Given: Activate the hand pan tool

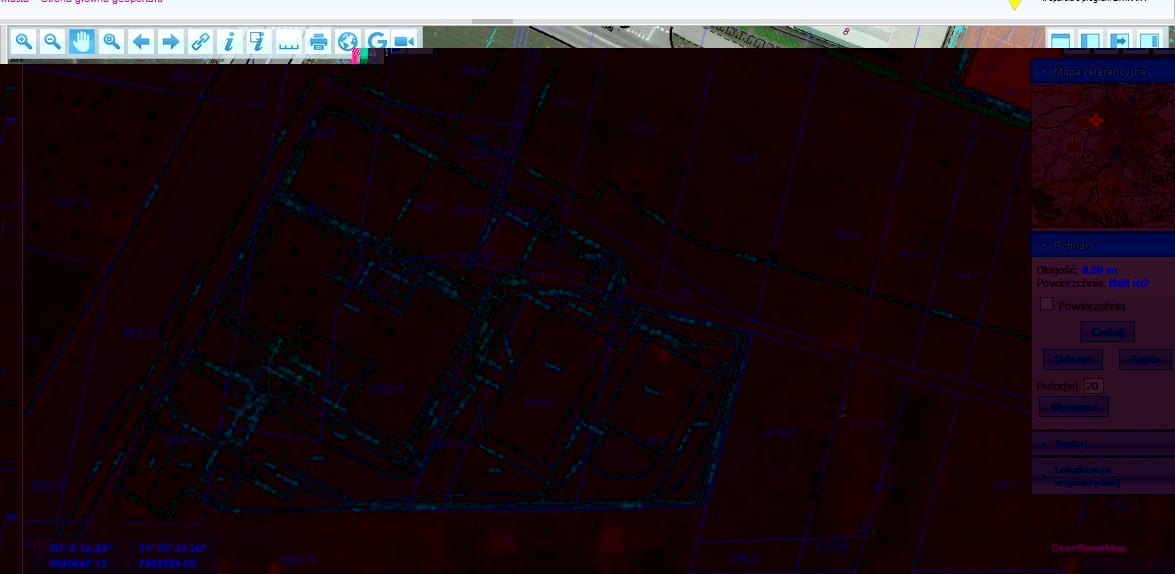Looking at the screenshot, I should click(x=82, y=41).
